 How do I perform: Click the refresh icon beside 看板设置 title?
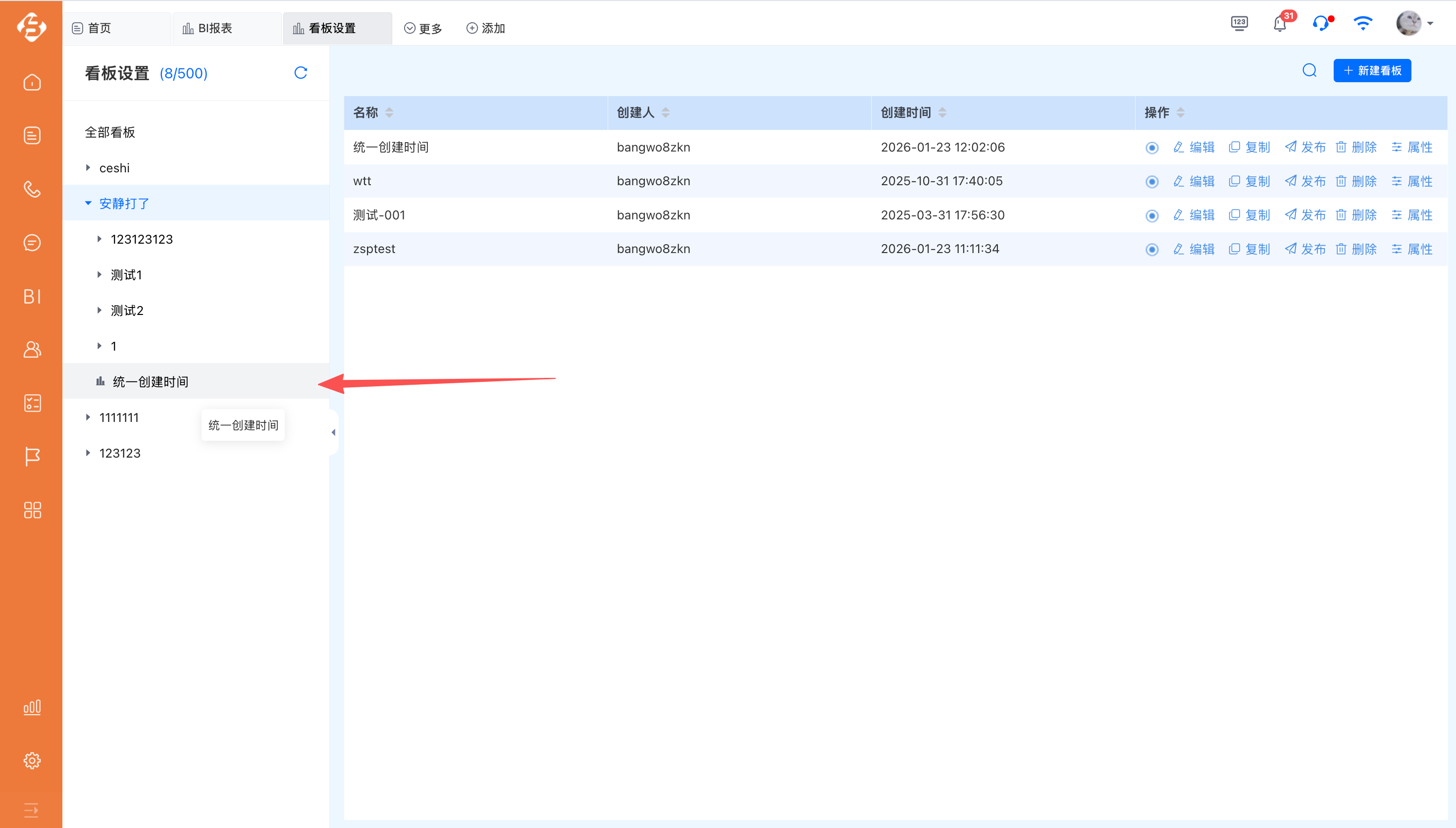[x=301, y=73]
